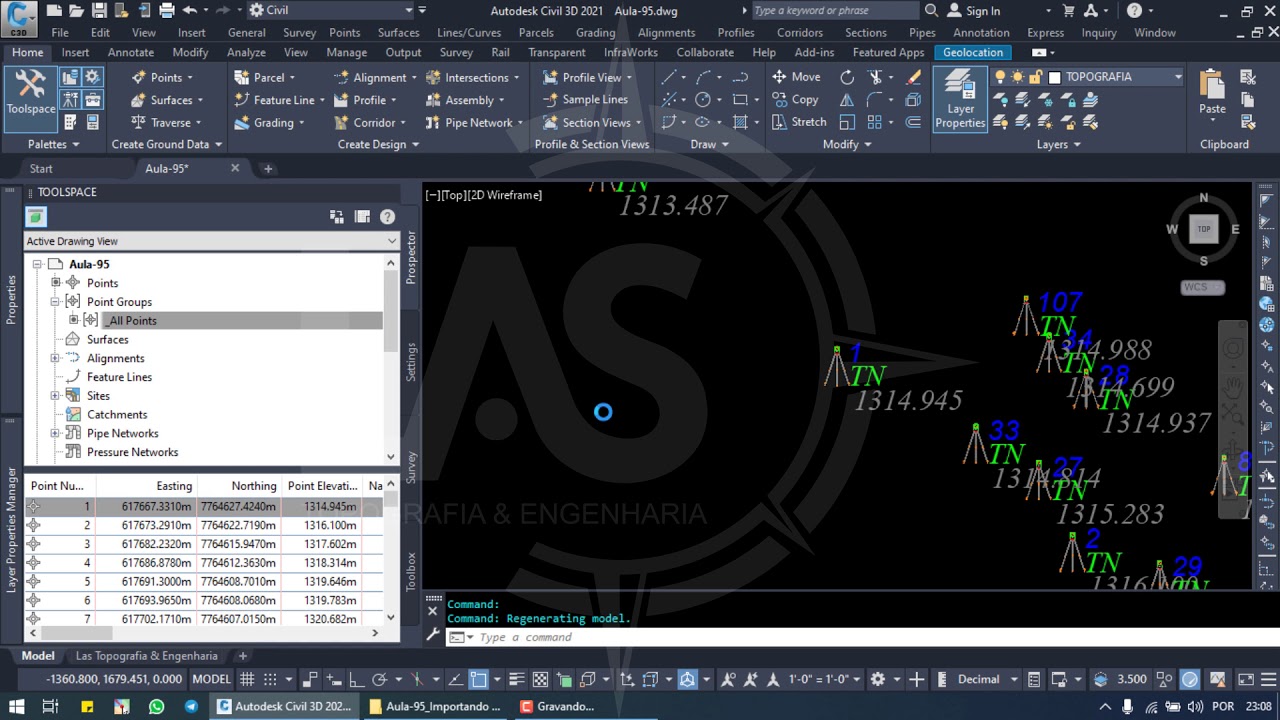Add new drawing tab plus button
The width and height of the screenshot is (1280, 720).
pos(267,168)
